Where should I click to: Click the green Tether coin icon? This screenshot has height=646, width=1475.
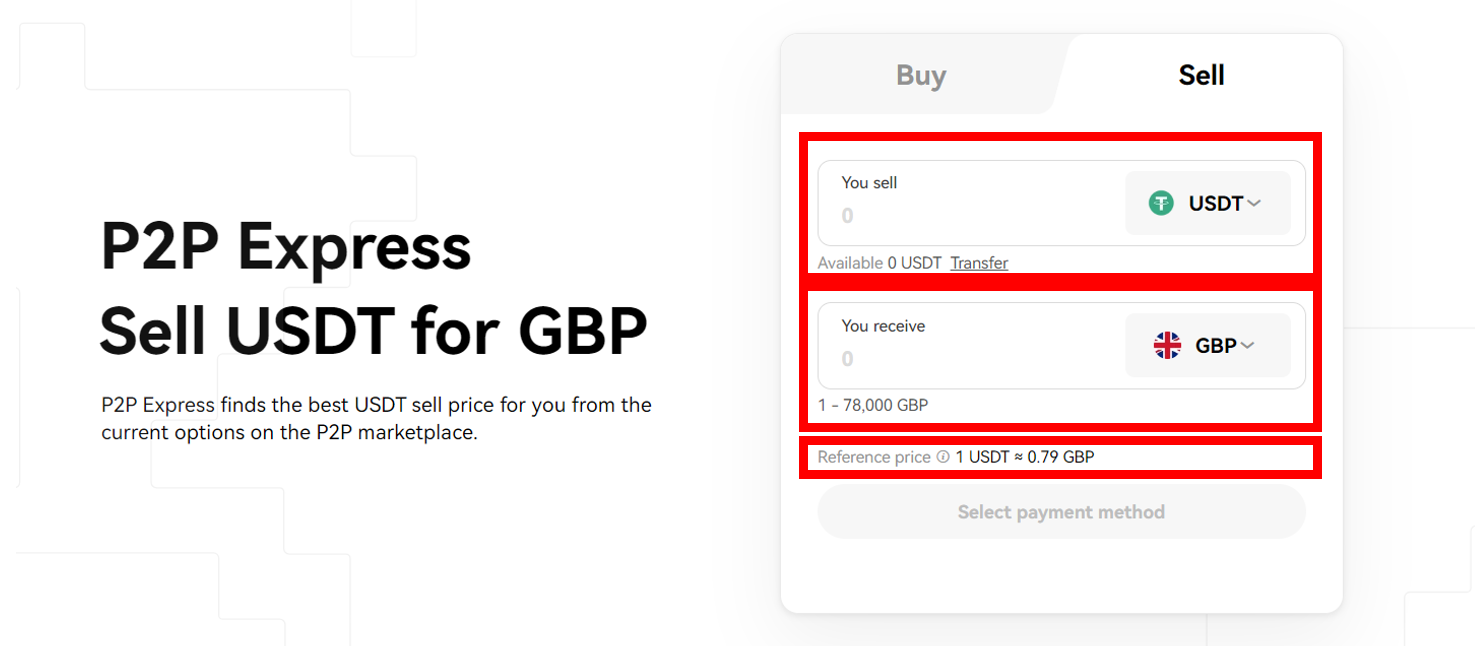[x=1161, y=203]
